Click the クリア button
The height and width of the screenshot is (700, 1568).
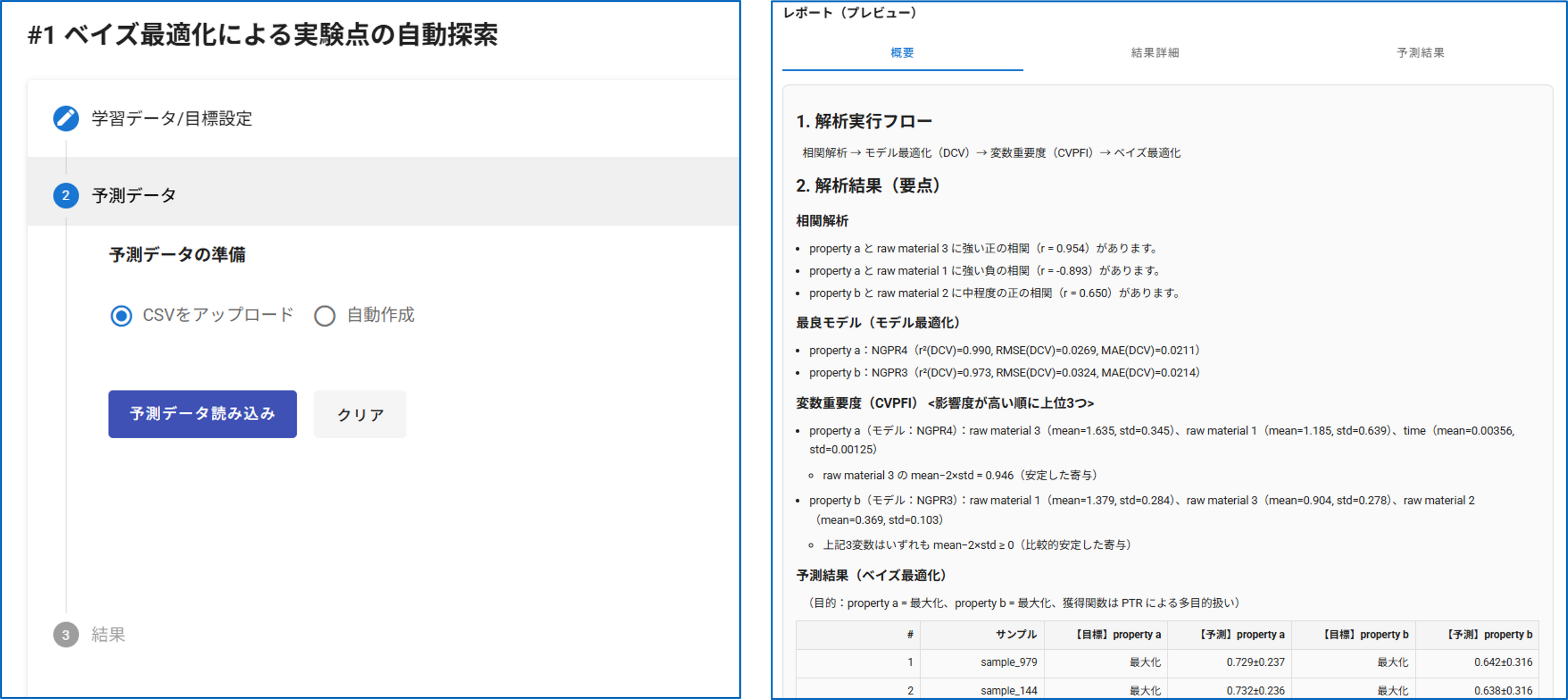(360, 414)
